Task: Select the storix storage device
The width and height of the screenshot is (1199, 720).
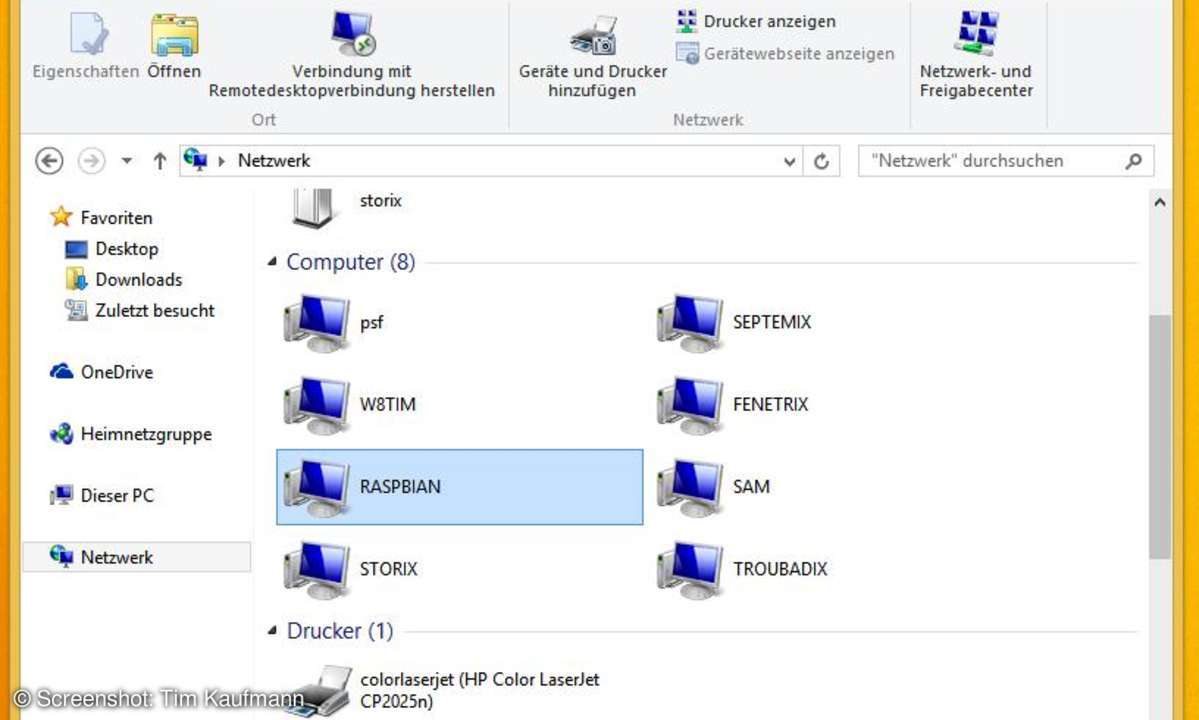Action: (x=346, y=206)
